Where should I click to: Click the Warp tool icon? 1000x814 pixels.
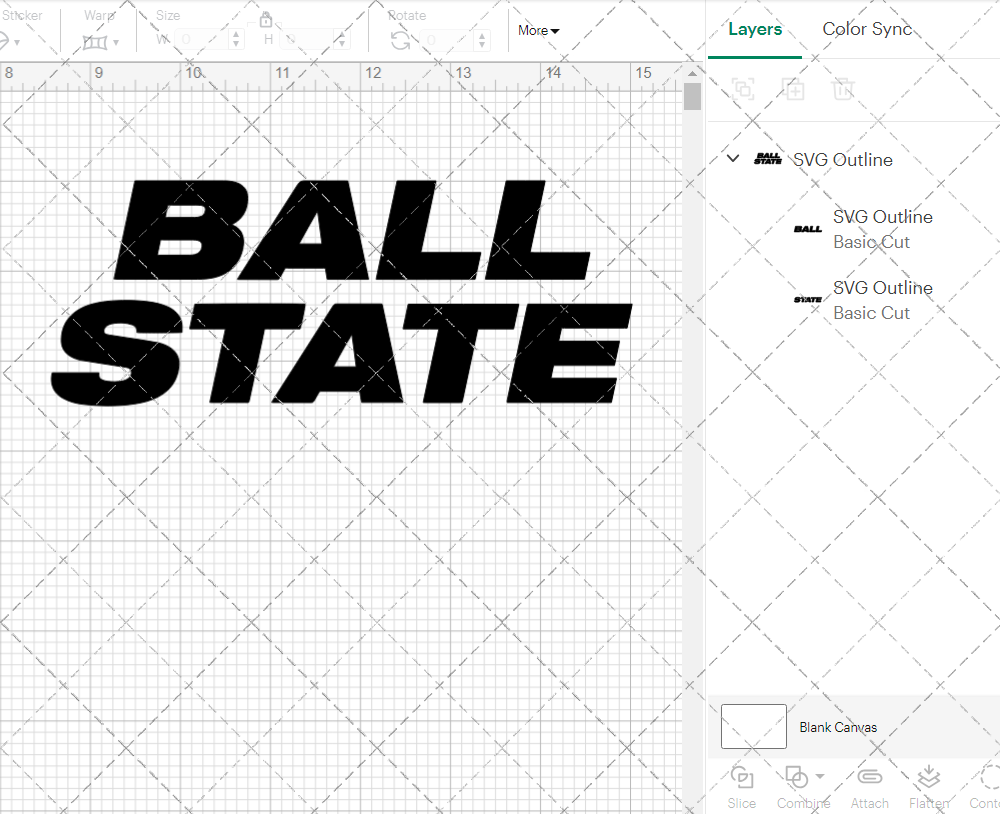pyautogui.click(x=97, y=41)
